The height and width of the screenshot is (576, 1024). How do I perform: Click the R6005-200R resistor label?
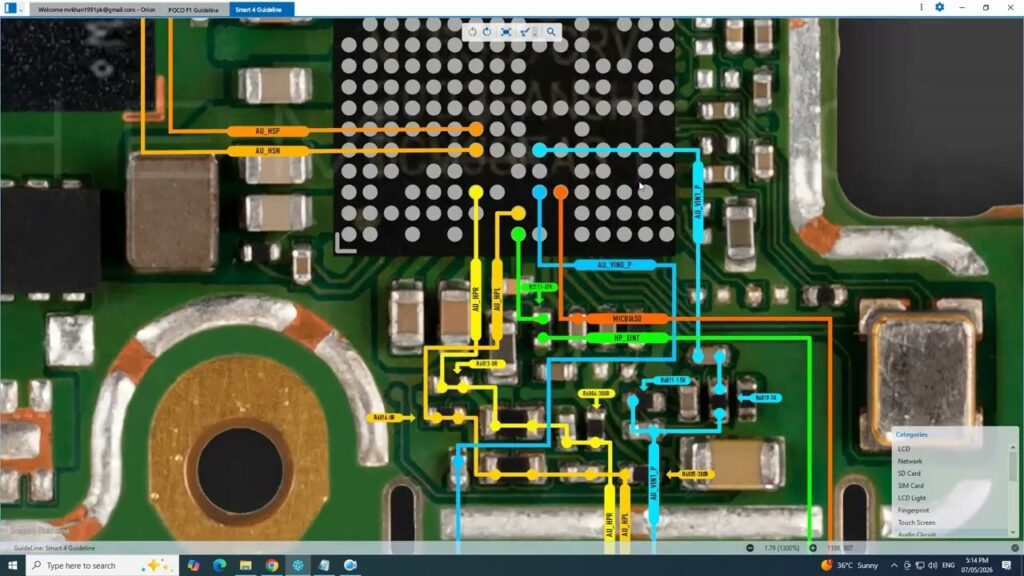click(x=695, y=474)
